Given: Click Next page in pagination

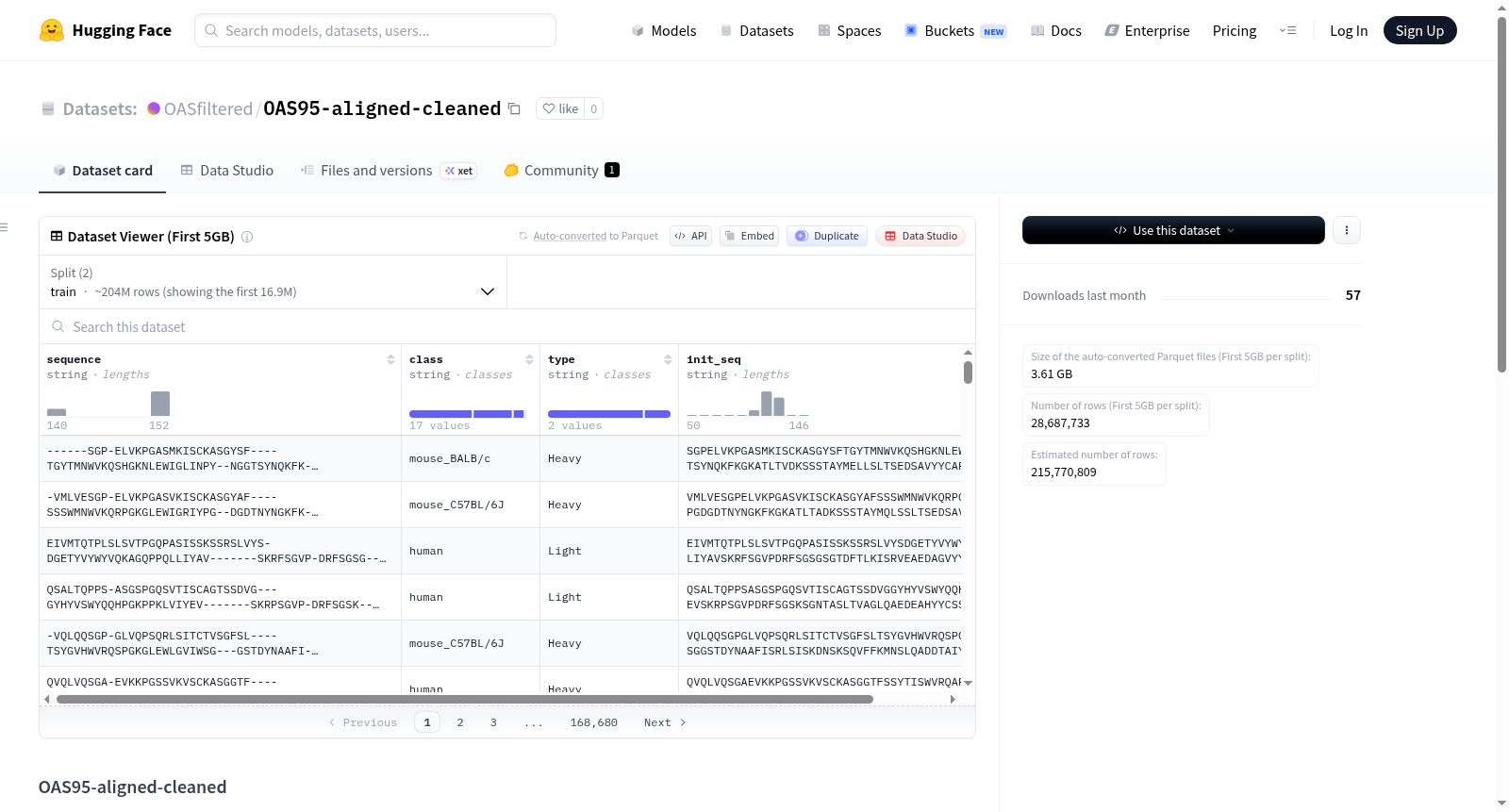Looking at the screenshot, I should 665,722.
